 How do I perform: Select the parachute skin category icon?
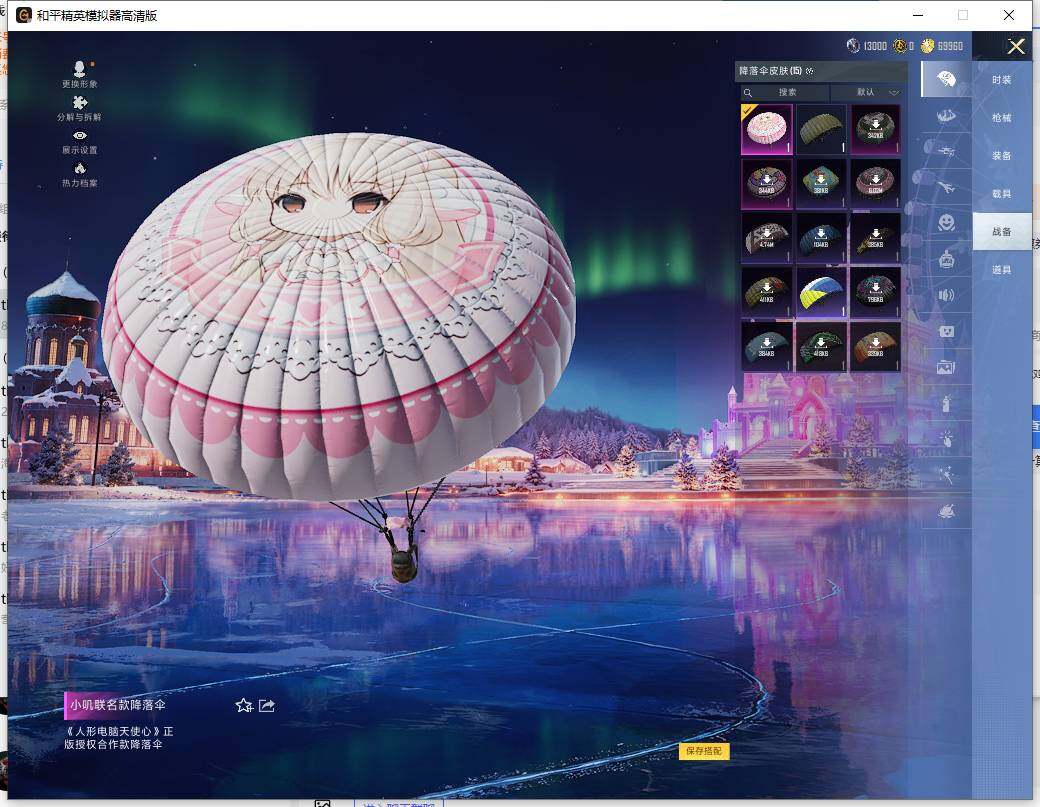coord(946,80)
